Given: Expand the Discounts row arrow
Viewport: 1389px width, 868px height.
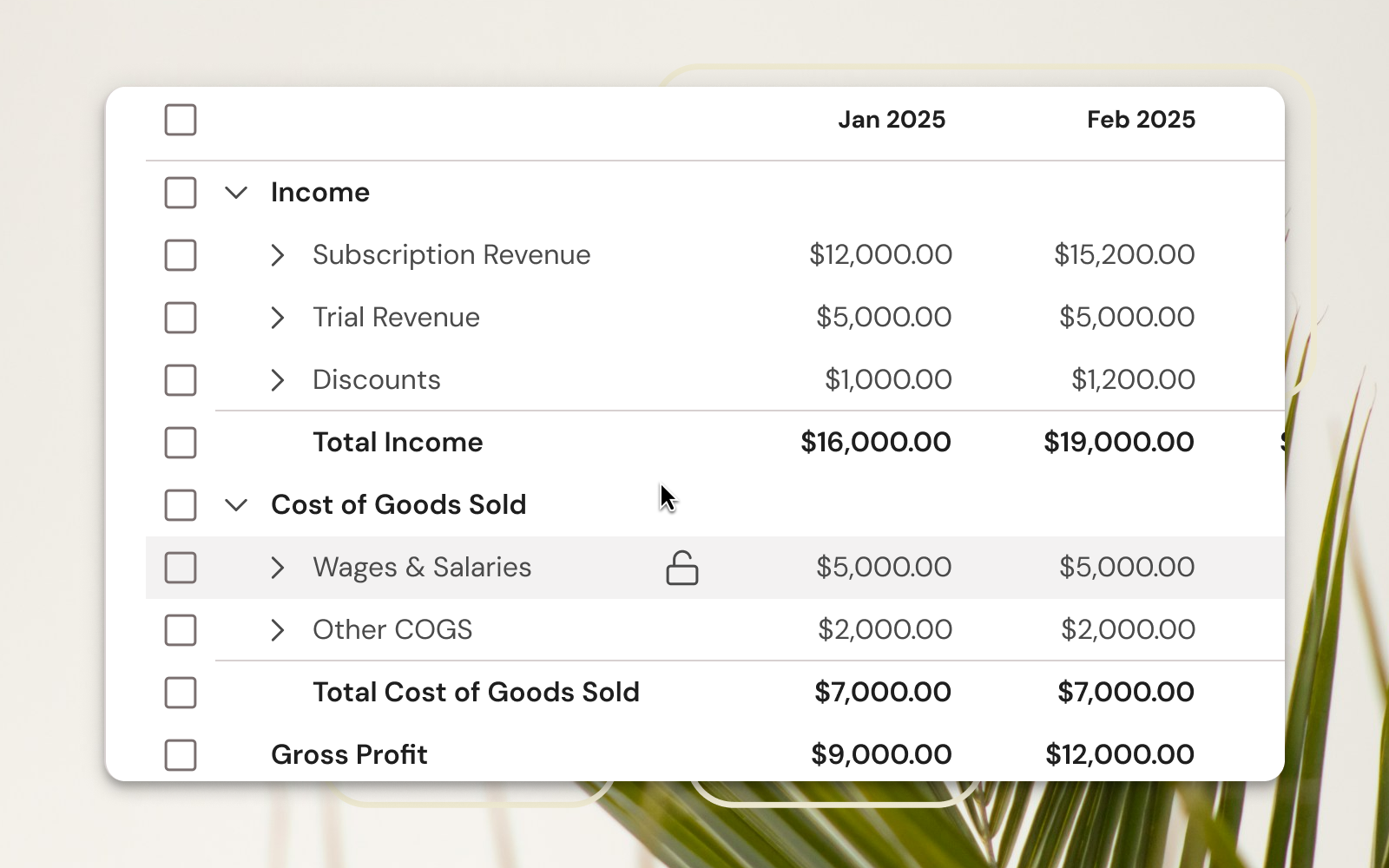Looking at the screenshot, I should 278,380.
